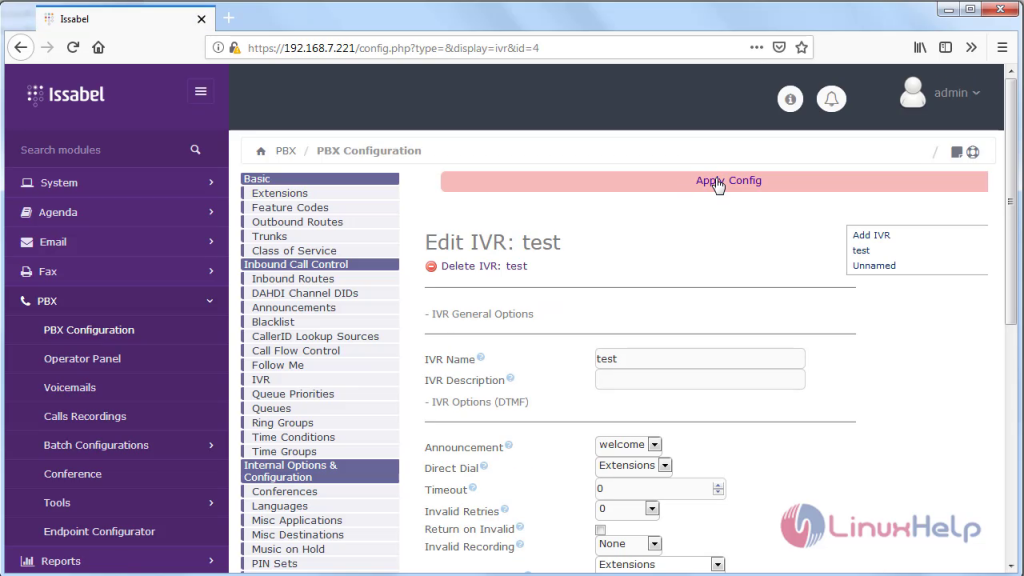The width and height of the screenshot is (1024, 576).
Task: Open the admin user dropdown
Action: click(x=957, y=93)
